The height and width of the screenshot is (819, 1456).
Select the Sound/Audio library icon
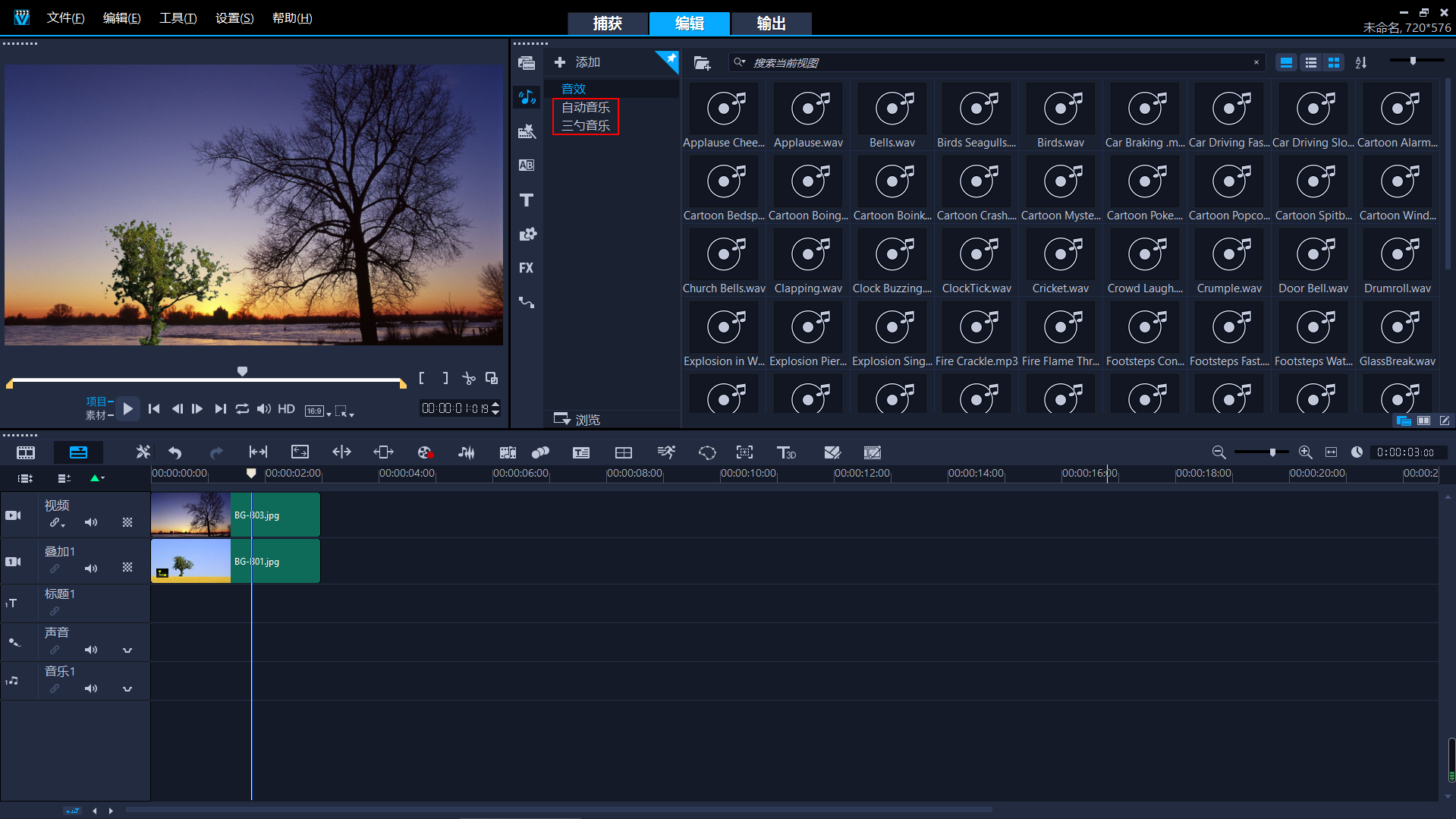pos(527,97)
